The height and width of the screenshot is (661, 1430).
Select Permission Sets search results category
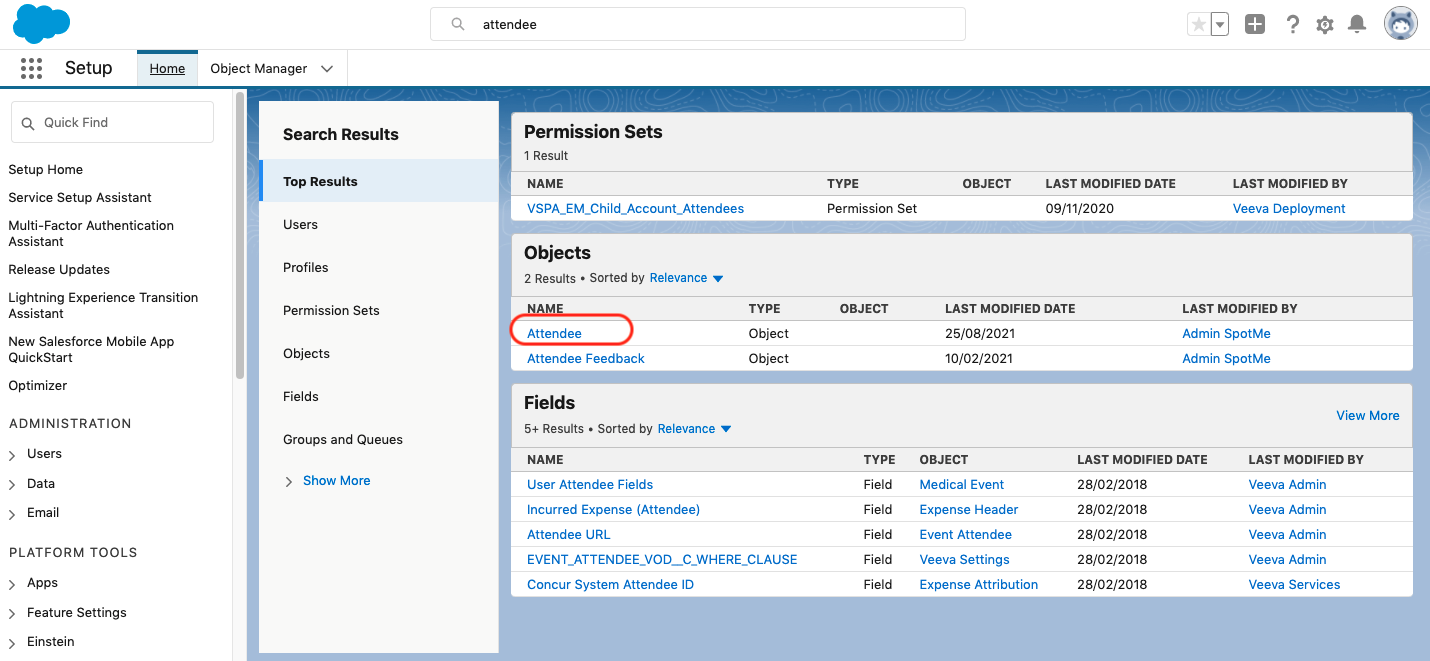[331, 310]
